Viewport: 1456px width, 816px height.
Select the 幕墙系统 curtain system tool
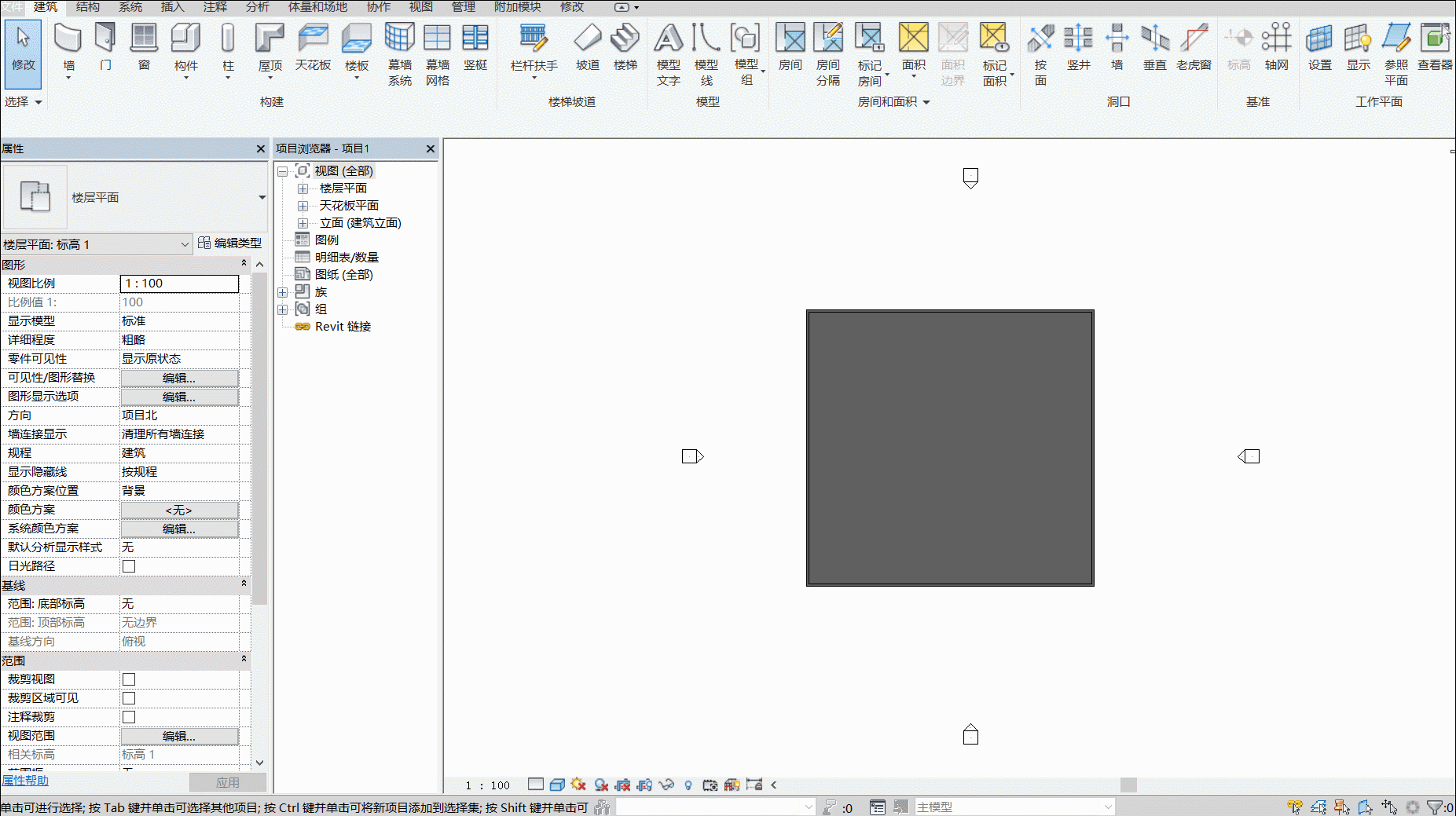point(400,53)
